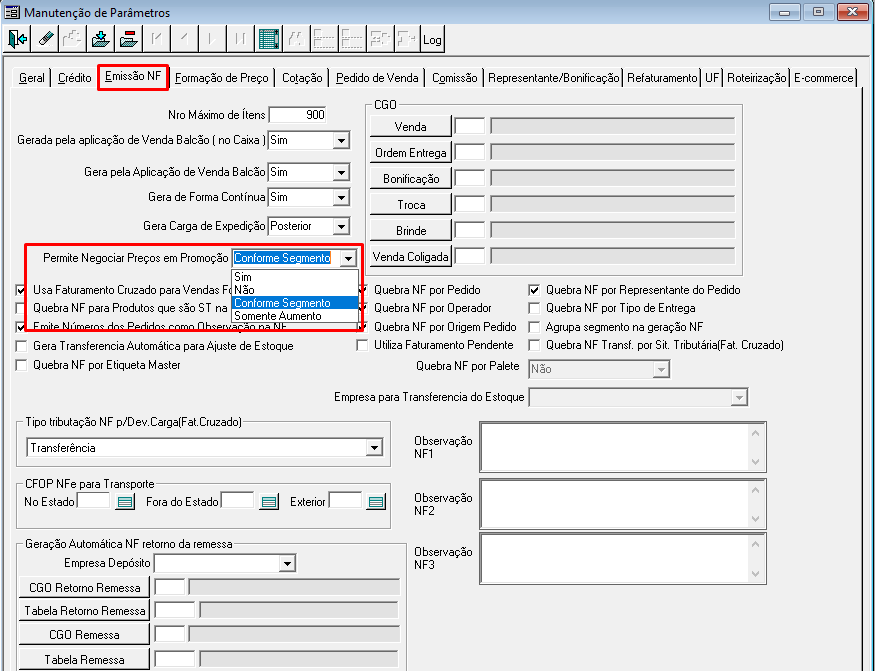Enable Quebra NF por Etiqueta Master checkbox
The image size is (875, 671).
pyautogui.click(x=21, y=365)
